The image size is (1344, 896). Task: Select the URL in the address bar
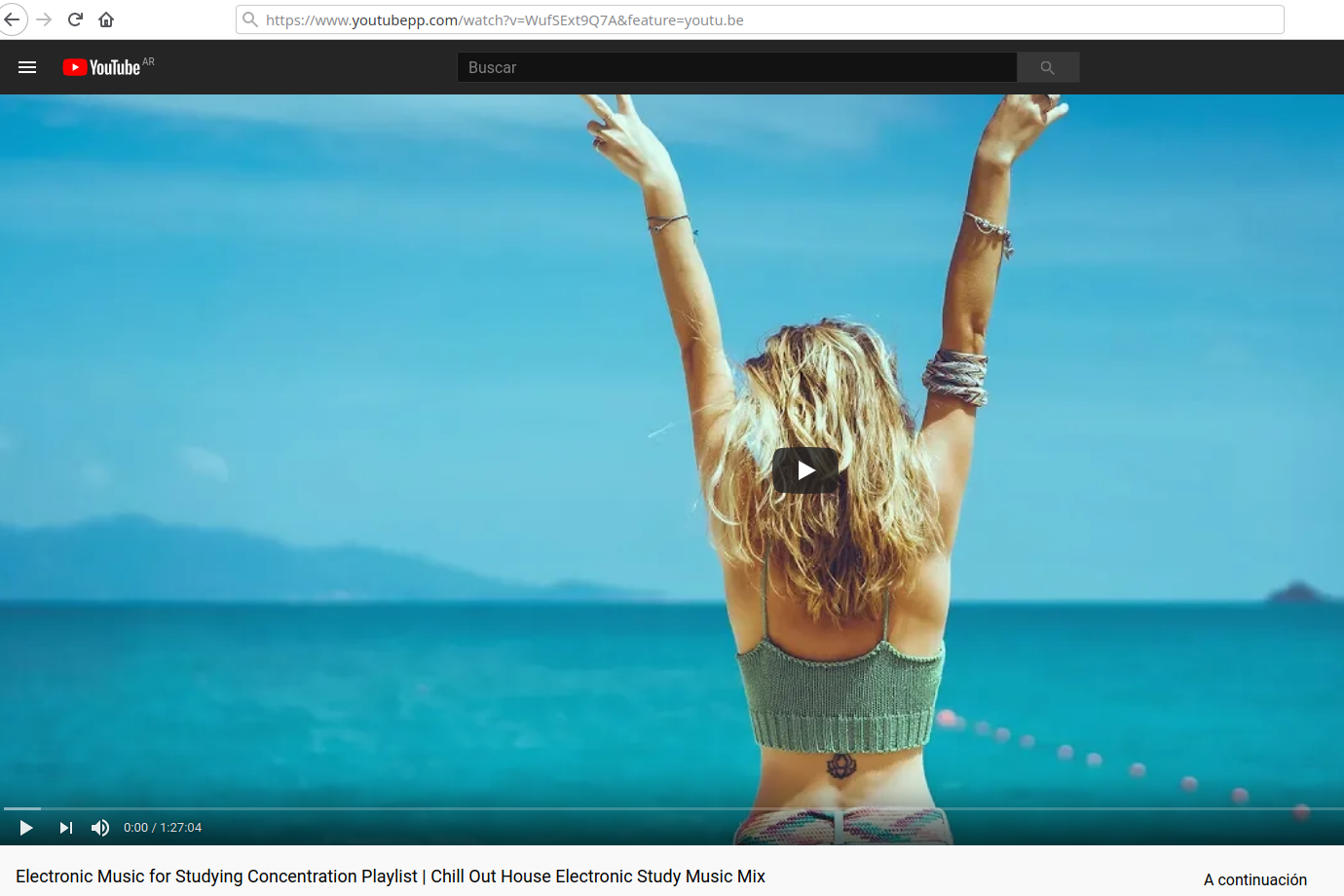(504, 19)
